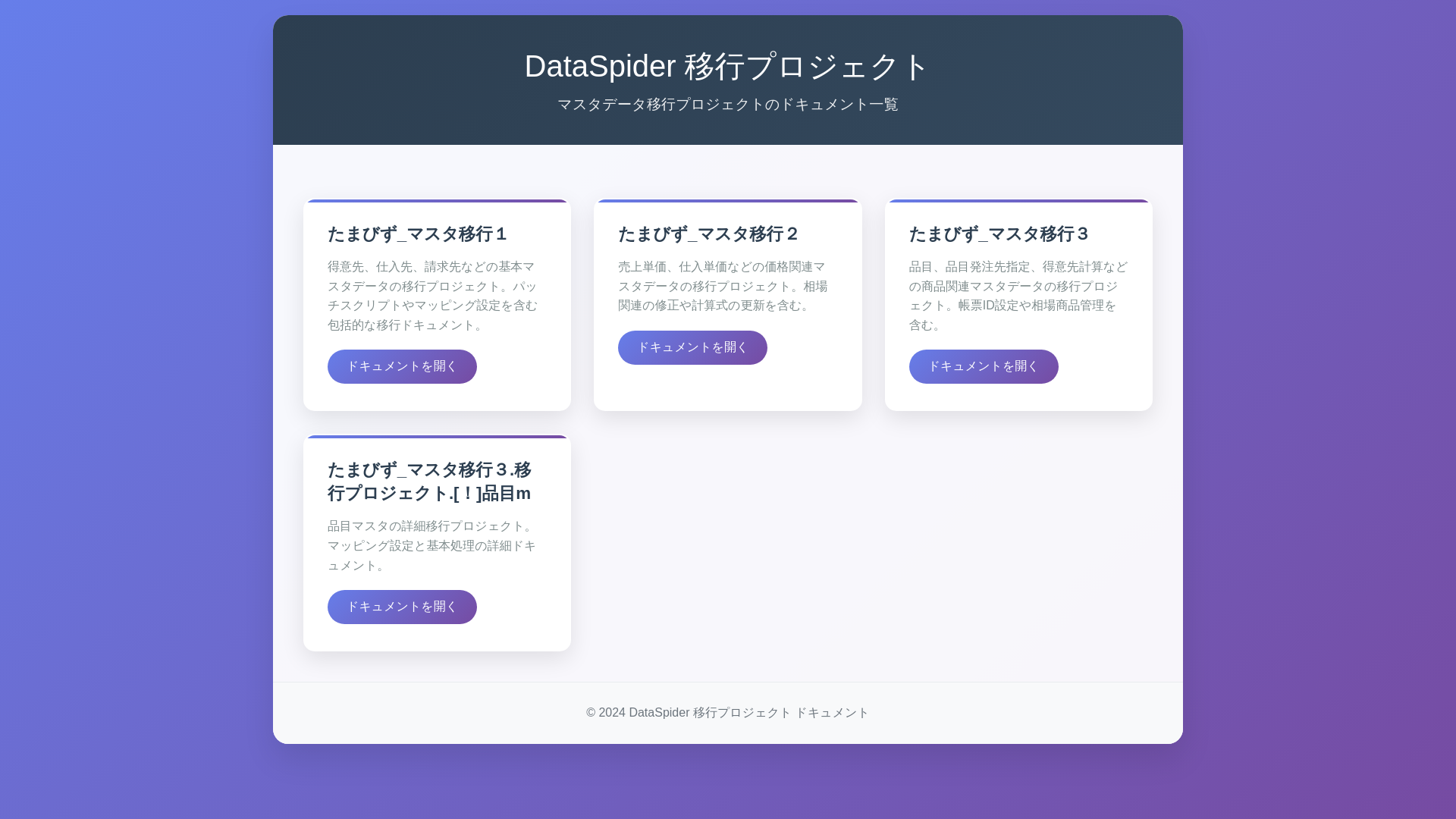Open document button in マスタ移行３ card
Screen dimensions: 1456x819
(984, 366)
